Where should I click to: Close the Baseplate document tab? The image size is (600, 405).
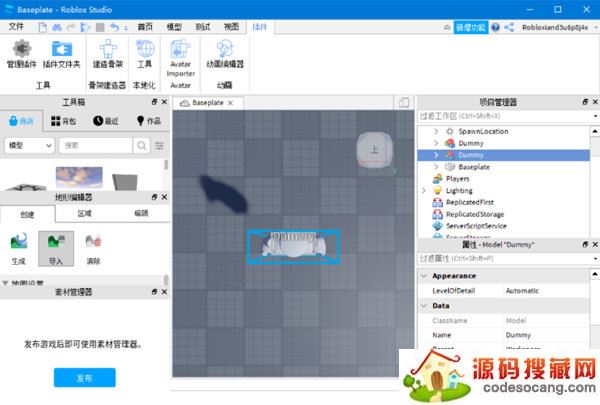point(230,103)
